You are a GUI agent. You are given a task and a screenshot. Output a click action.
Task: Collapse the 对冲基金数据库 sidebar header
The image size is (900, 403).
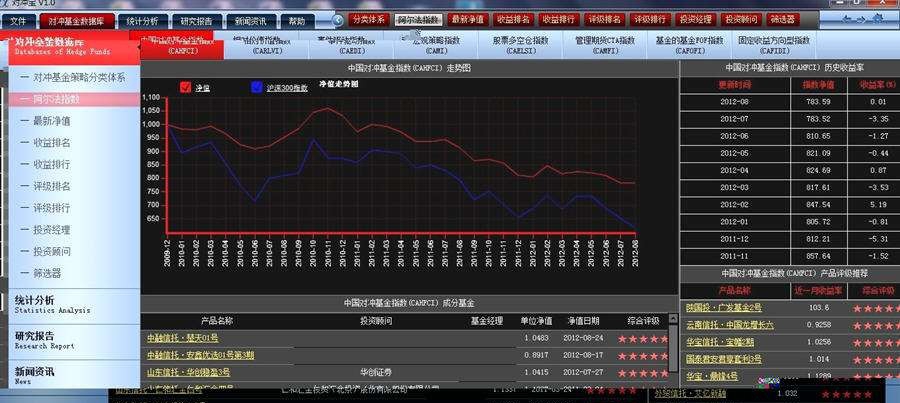[x=74, y=47]
